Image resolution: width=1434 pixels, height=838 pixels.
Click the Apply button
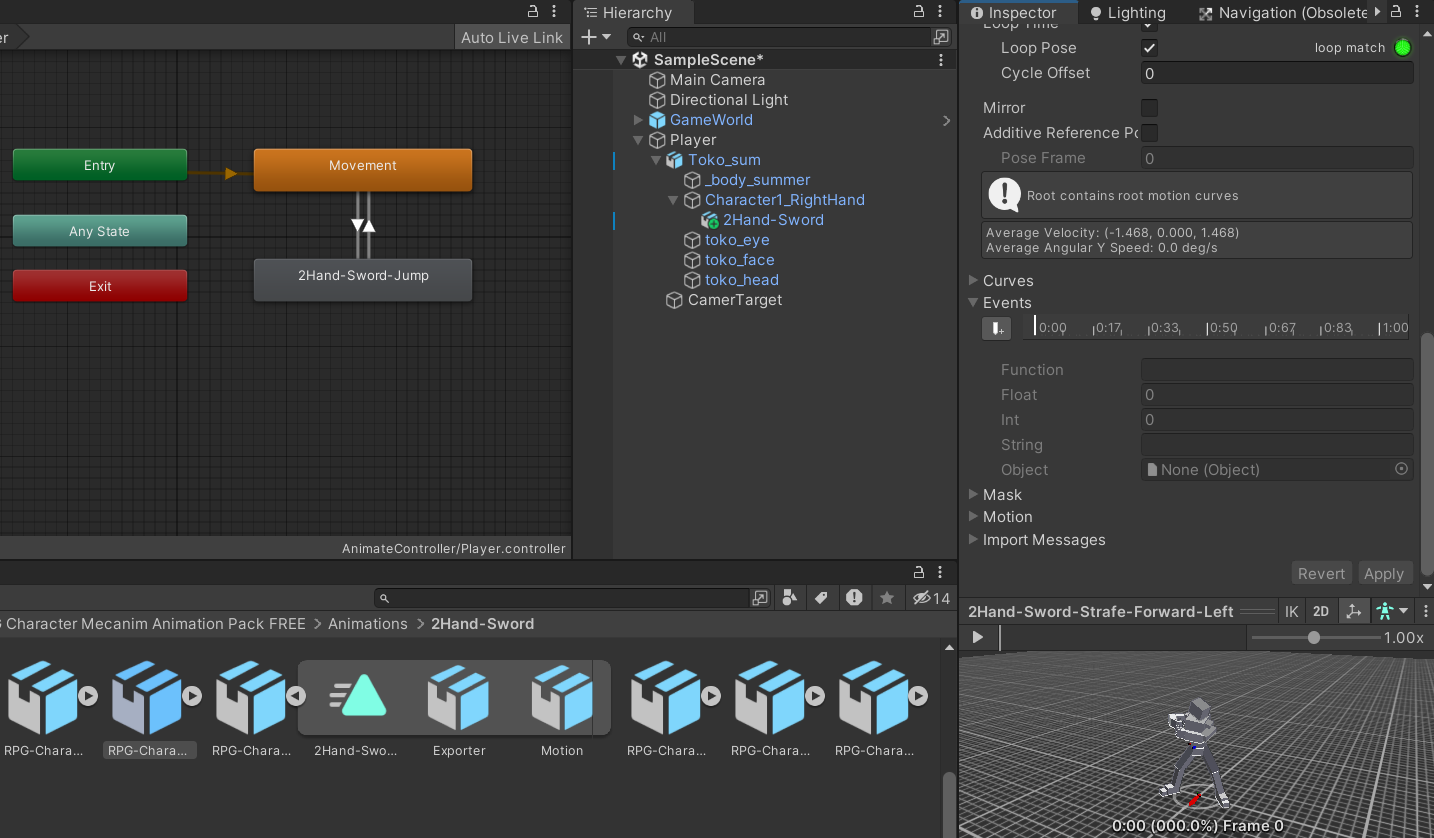tap(1384, 573)
